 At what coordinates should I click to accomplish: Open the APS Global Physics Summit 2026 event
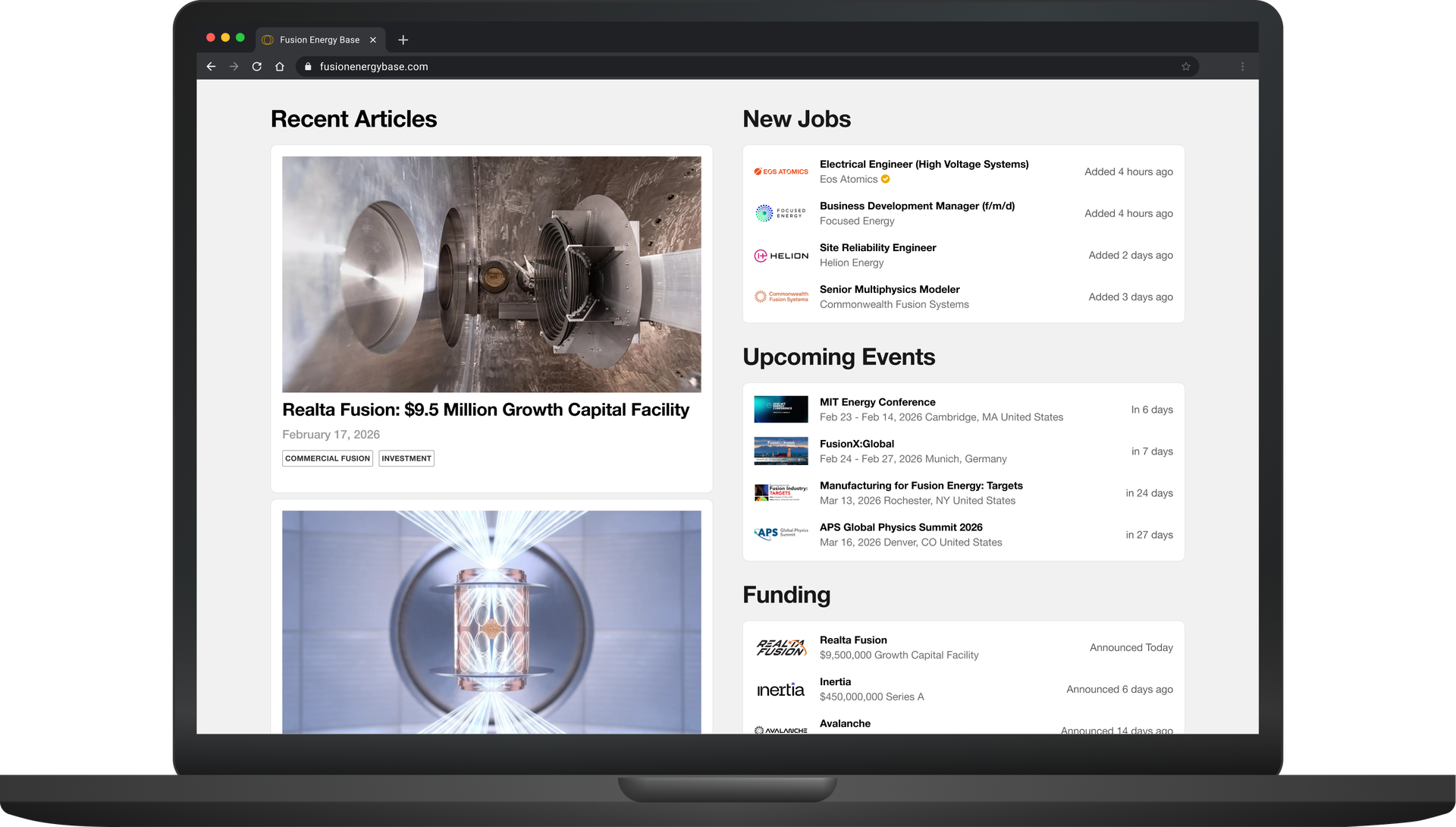(901, 527)
